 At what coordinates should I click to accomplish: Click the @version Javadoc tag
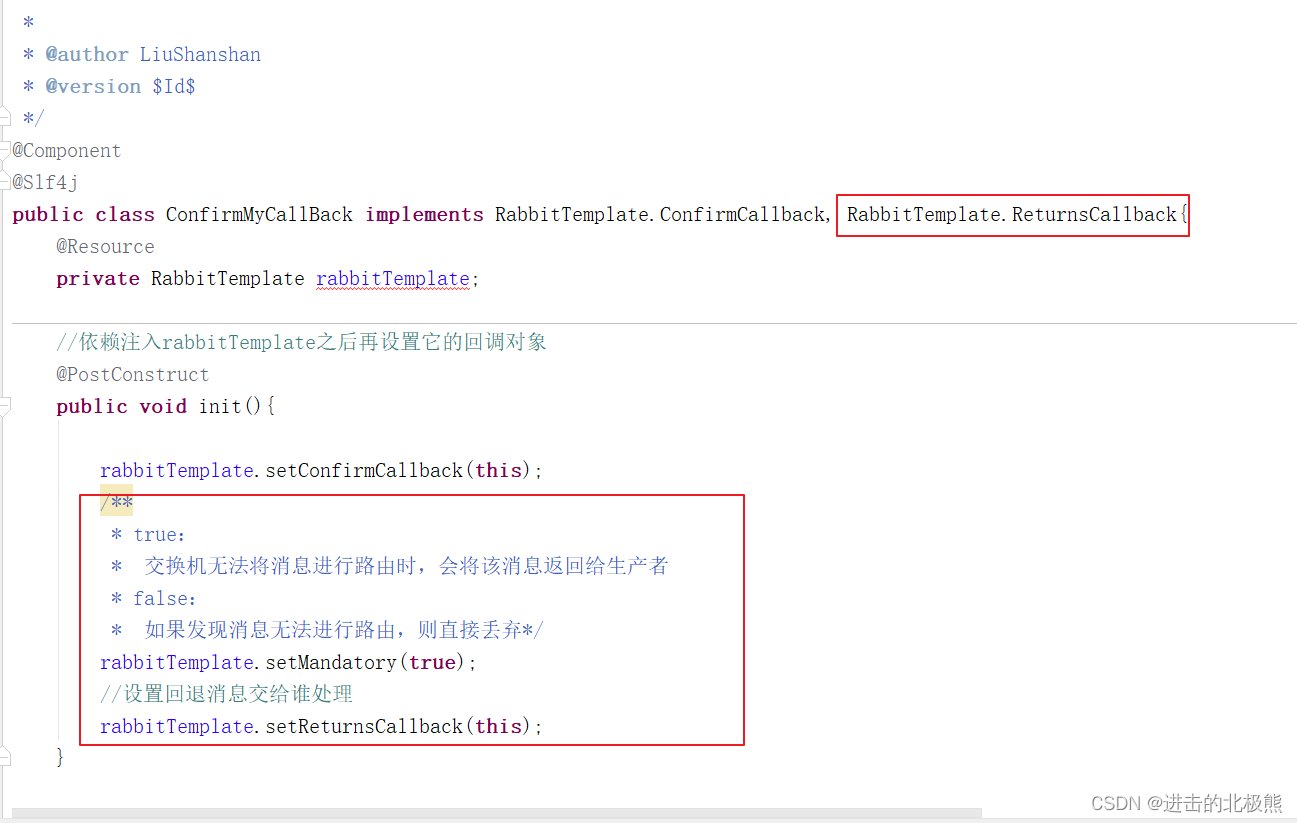(93, 87)
